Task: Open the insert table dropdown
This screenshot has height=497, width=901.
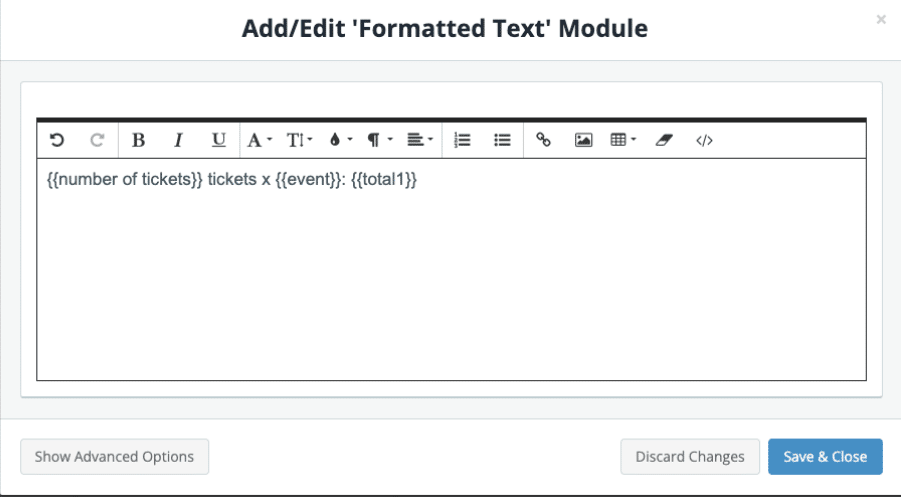Action: [623, 140]
